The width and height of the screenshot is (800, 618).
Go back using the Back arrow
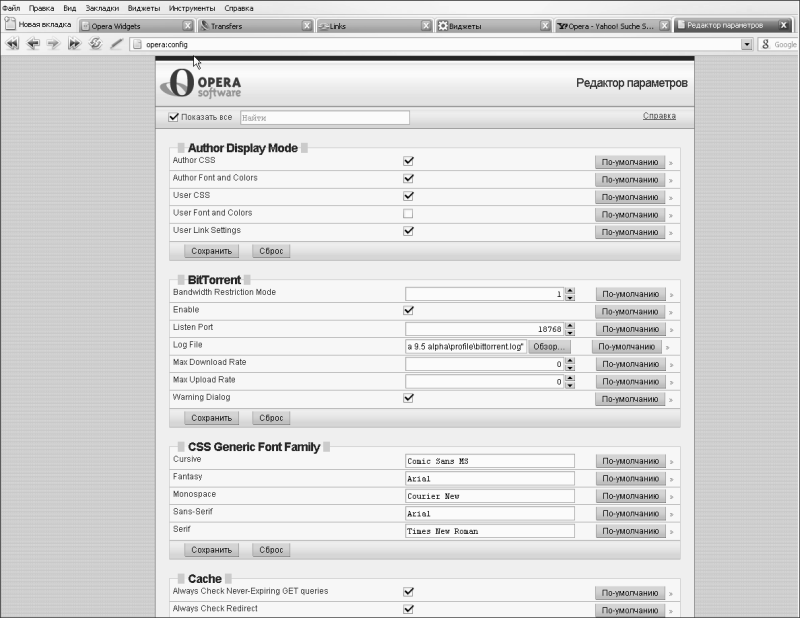[33, 44]
